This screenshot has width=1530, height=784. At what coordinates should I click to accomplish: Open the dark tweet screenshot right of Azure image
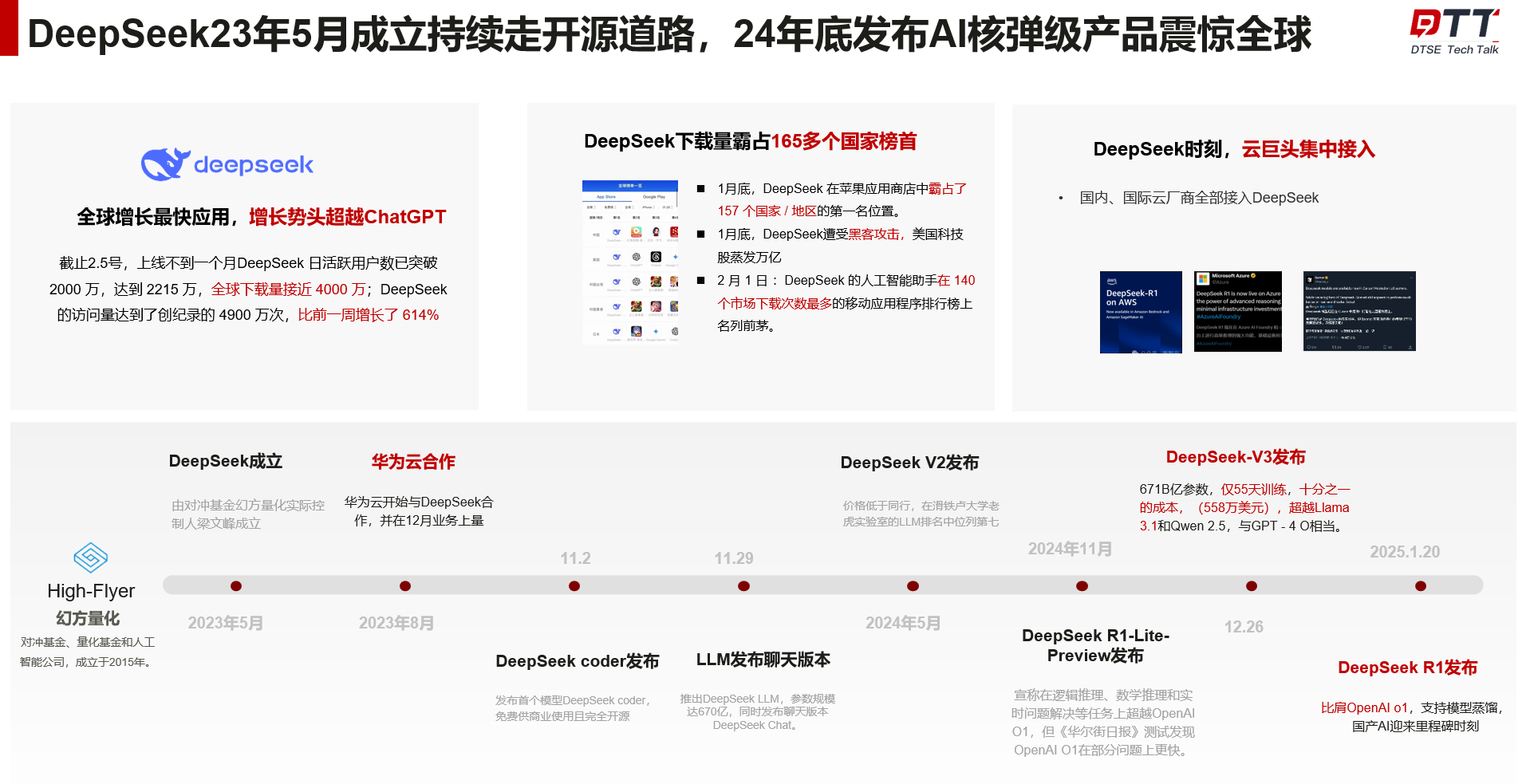(1359, 311)
